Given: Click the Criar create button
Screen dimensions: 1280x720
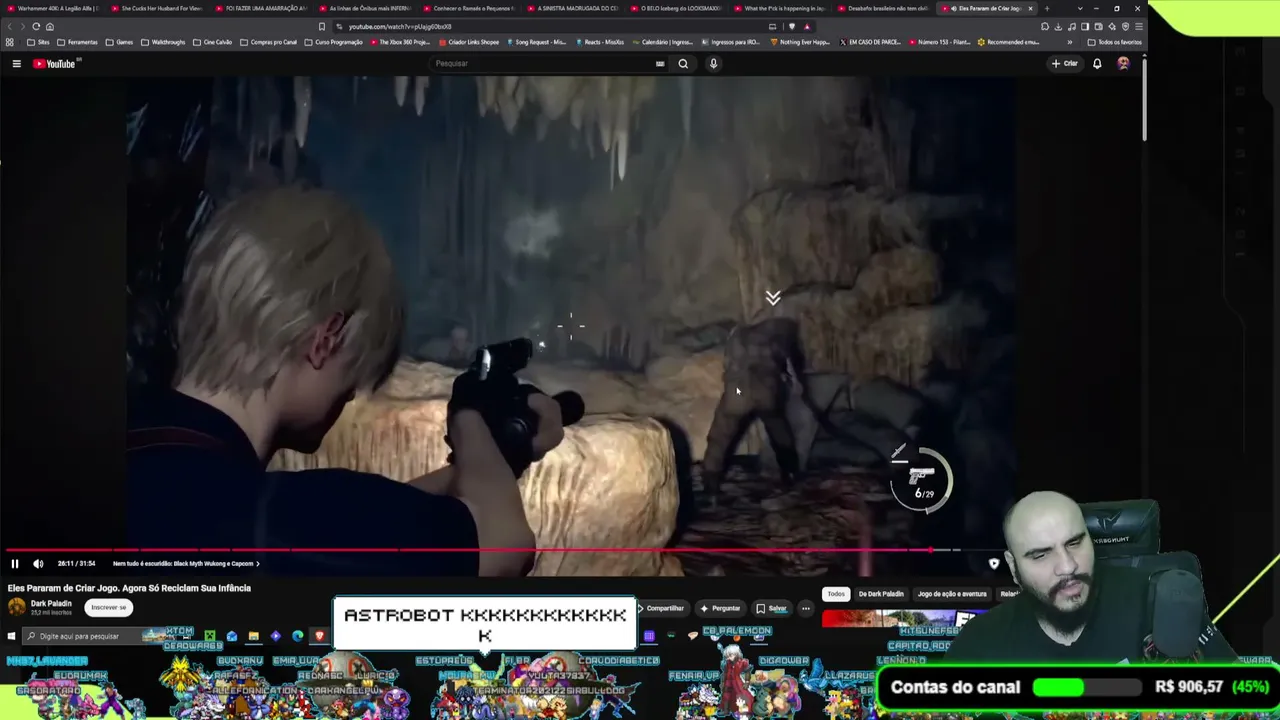Looking at the screenshot, I should click(x=1065, y=64).
